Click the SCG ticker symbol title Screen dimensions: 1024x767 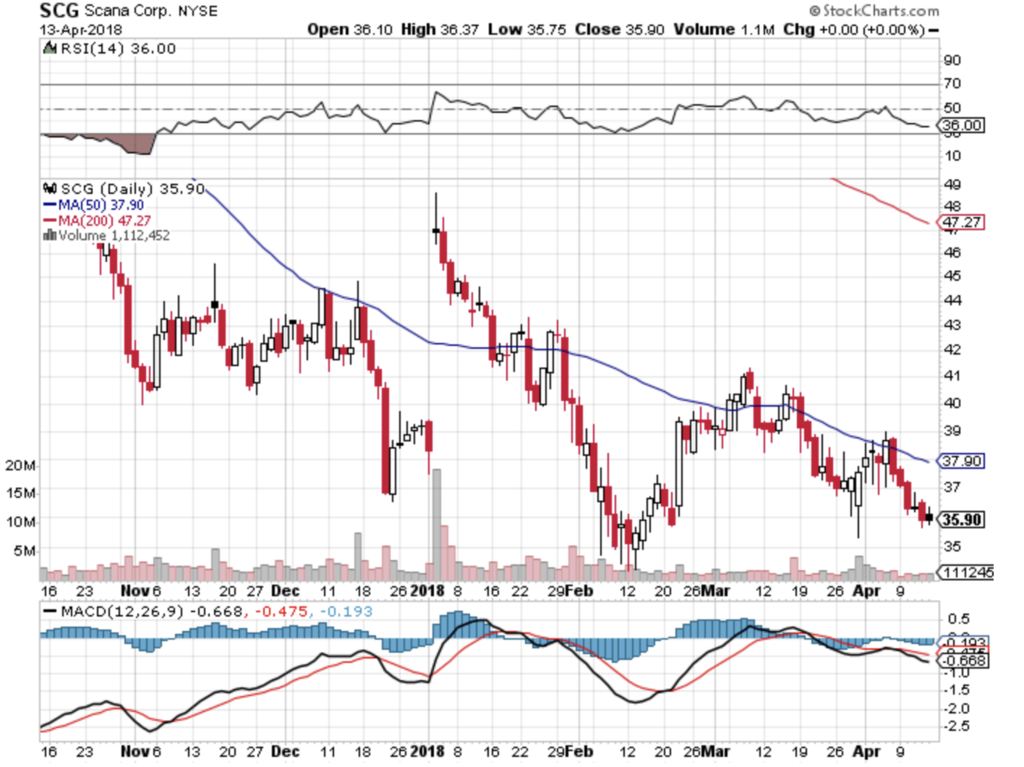(x=59, y=10)
